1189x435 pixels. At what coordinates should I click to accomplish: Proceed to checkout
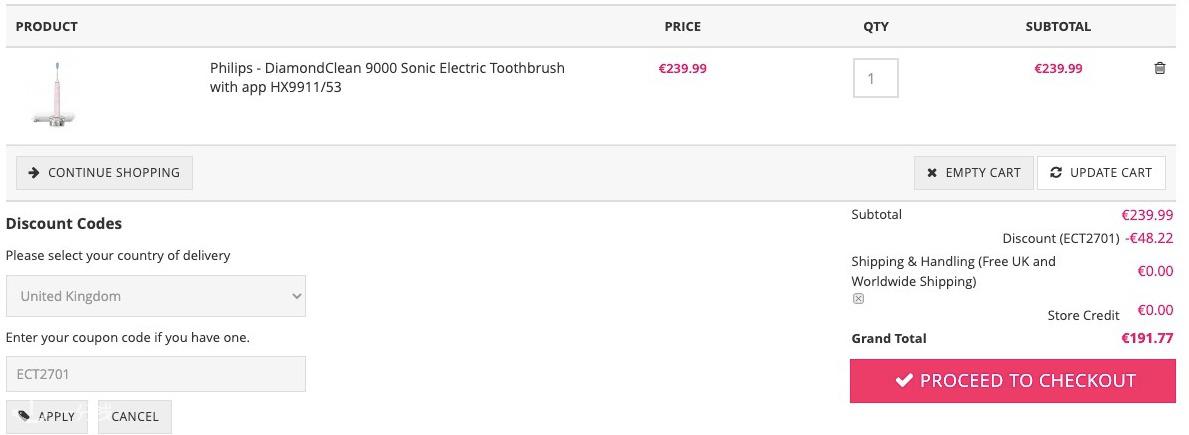(x=1012, y=380)
